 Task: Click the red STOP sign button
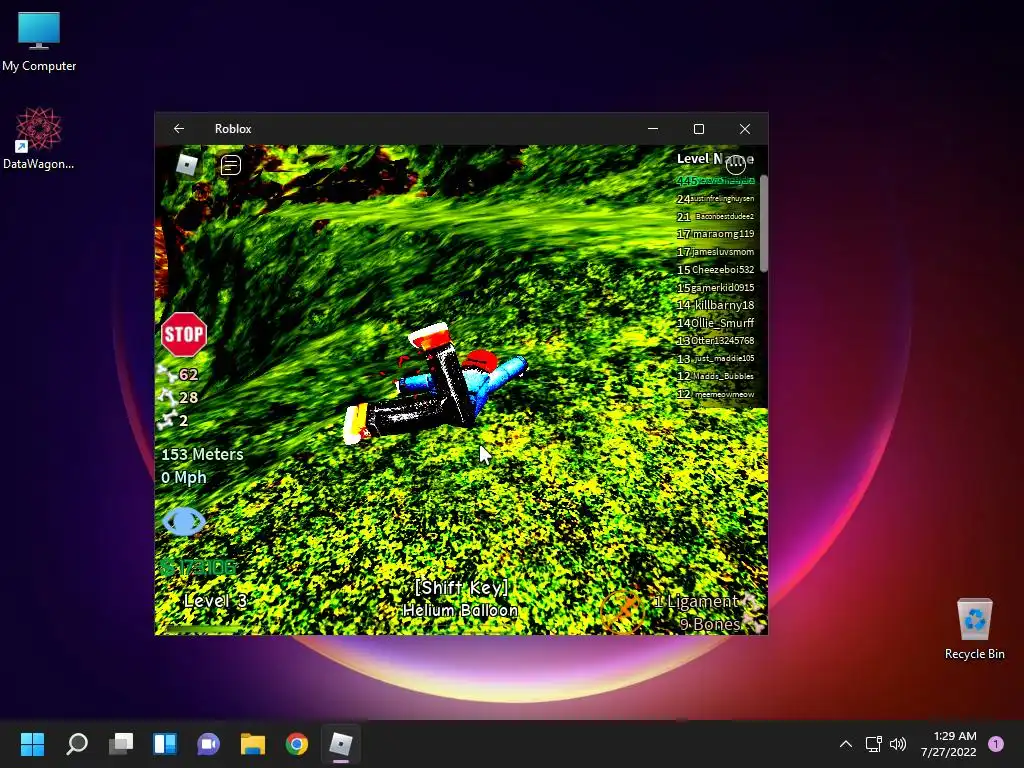[x=184, y=334]
